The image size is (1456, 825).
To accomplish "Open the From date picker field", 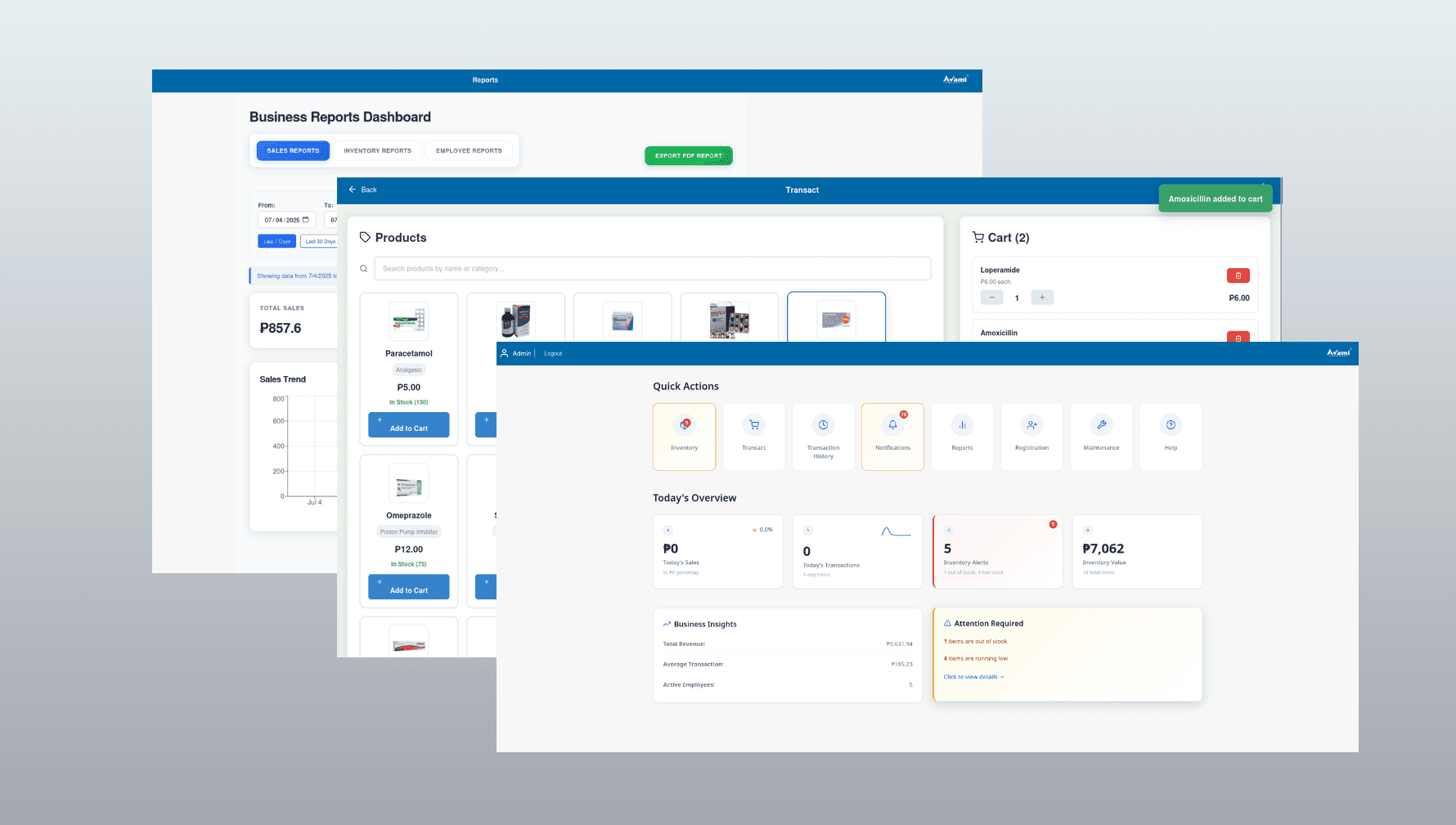I will tap(285, 220).
